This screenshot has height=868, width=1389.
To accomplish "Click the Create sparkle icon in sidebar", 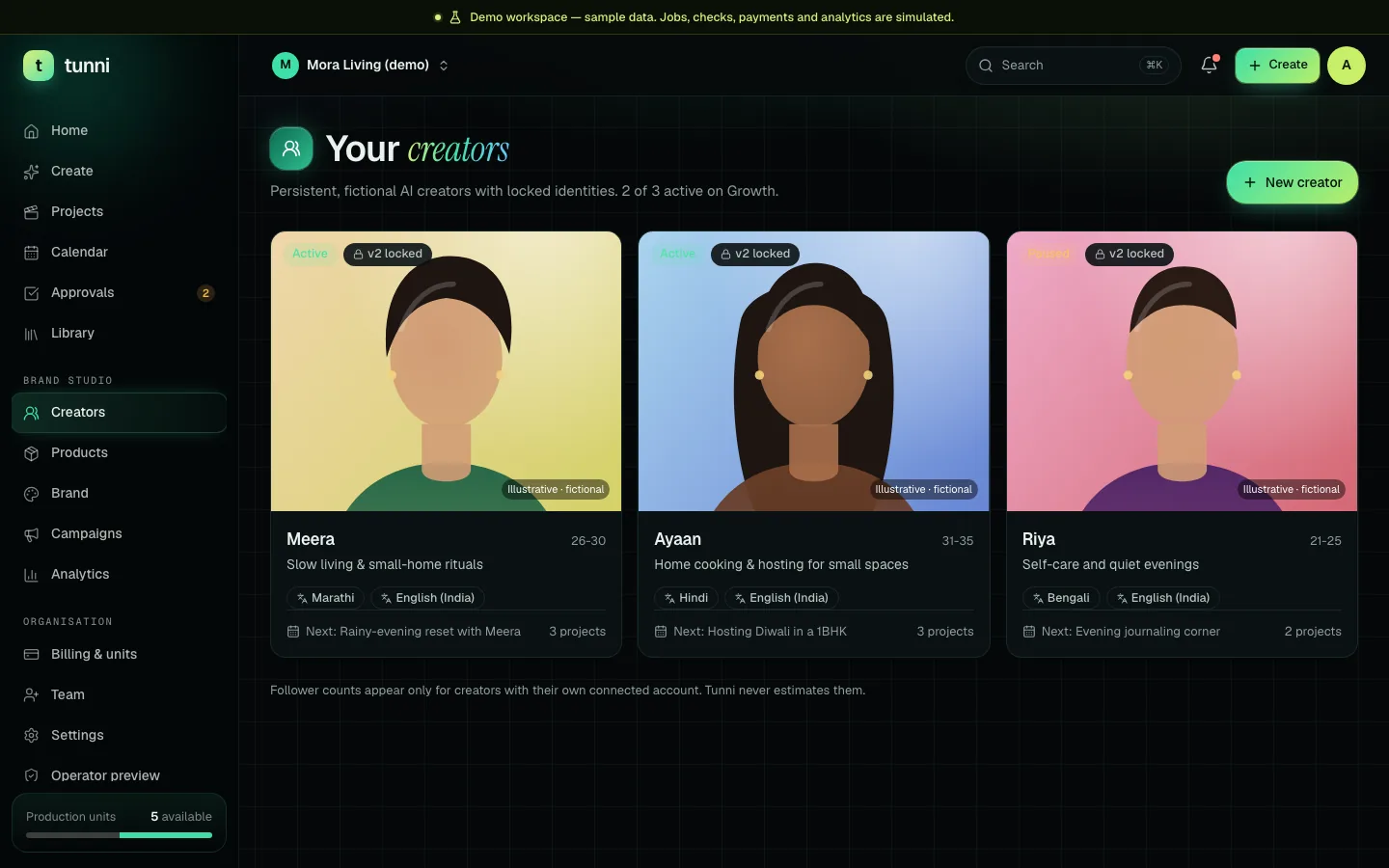I will point(32,172).
